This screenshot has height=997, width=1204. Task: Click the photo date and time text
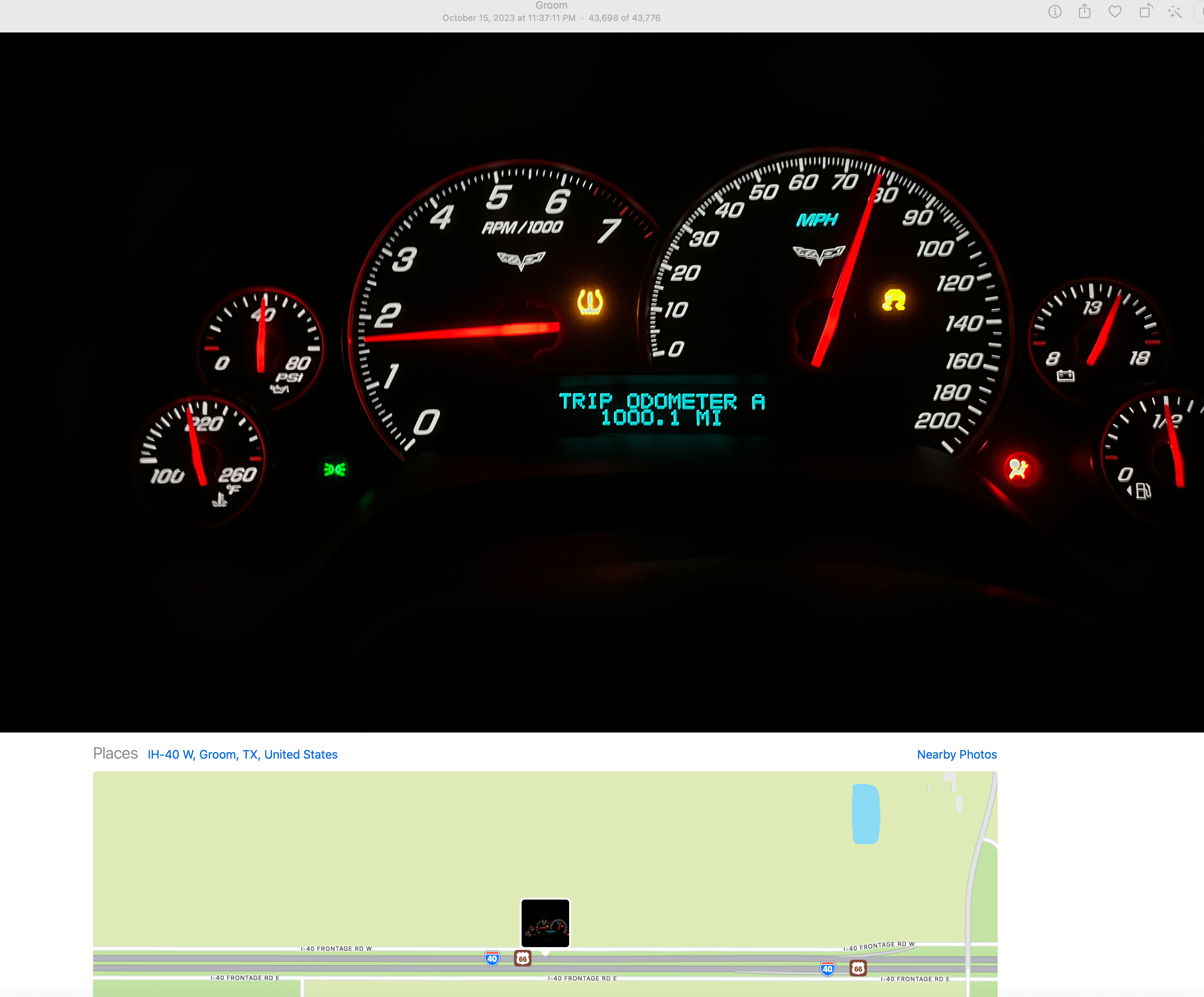point(509,18)
